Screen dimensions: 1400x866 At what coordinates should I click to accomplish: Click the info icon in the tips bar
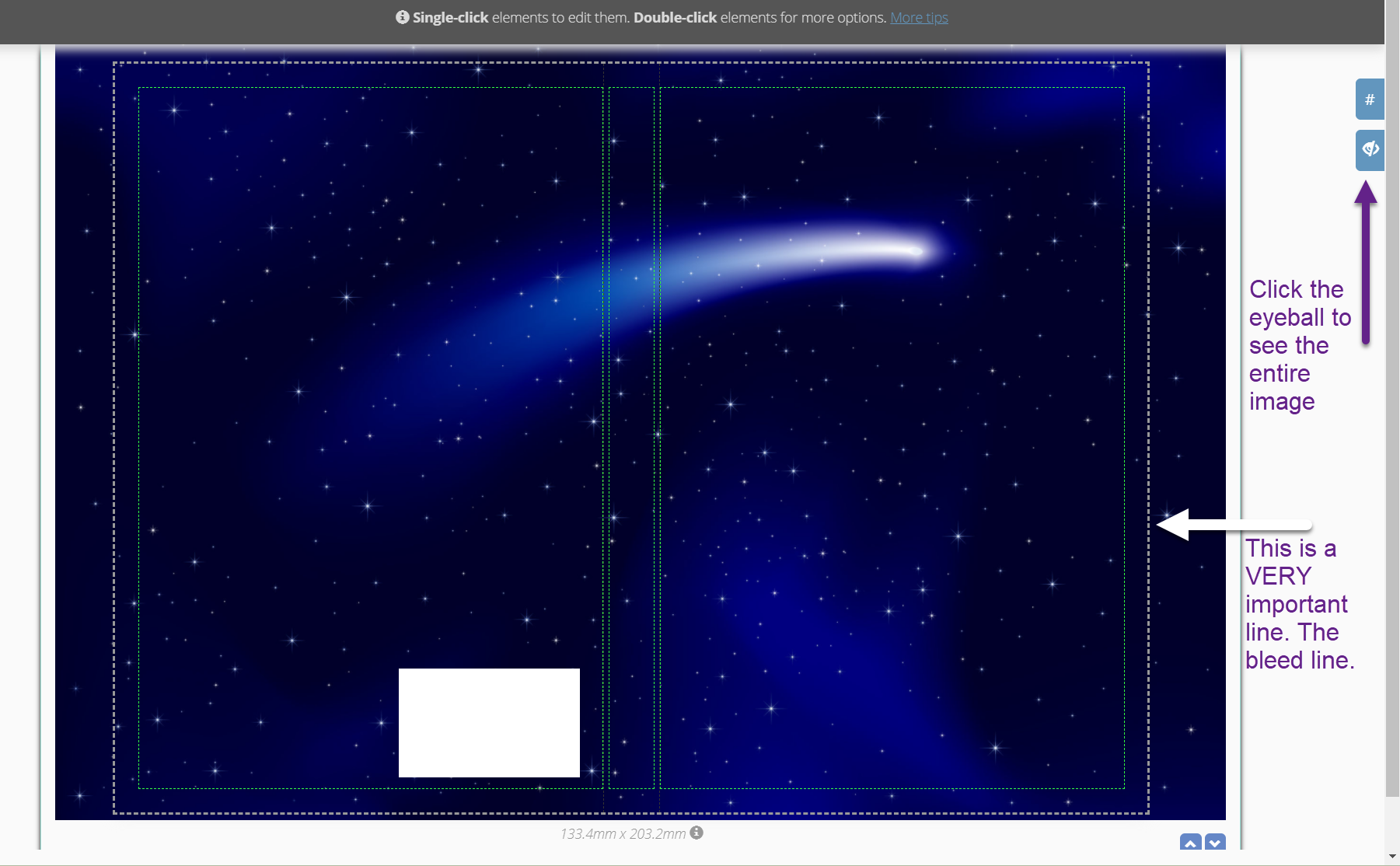[402, 17]
